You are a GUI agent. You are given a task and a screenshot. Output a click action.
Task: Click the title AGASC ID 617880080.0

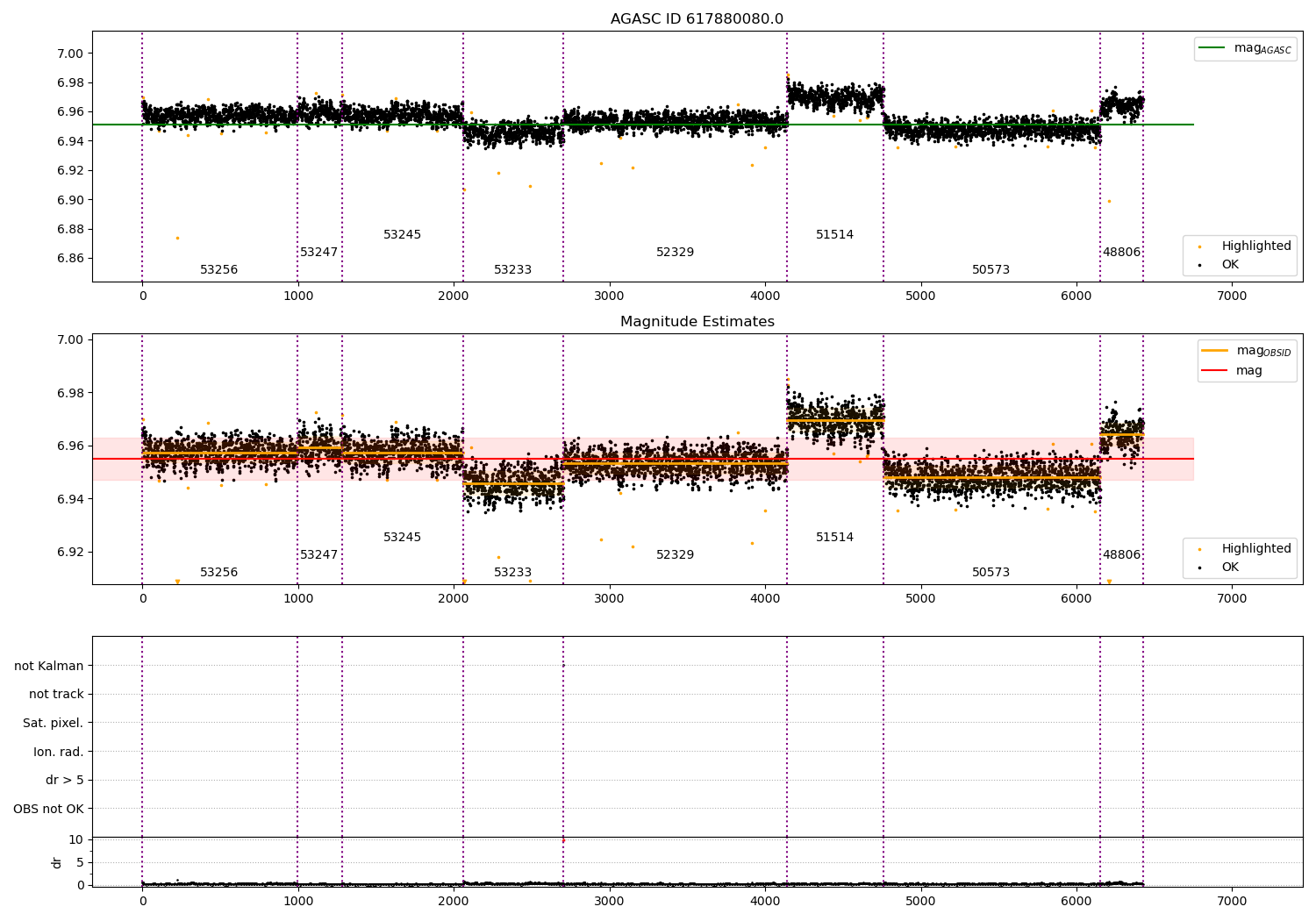click(x=697, y=19)
